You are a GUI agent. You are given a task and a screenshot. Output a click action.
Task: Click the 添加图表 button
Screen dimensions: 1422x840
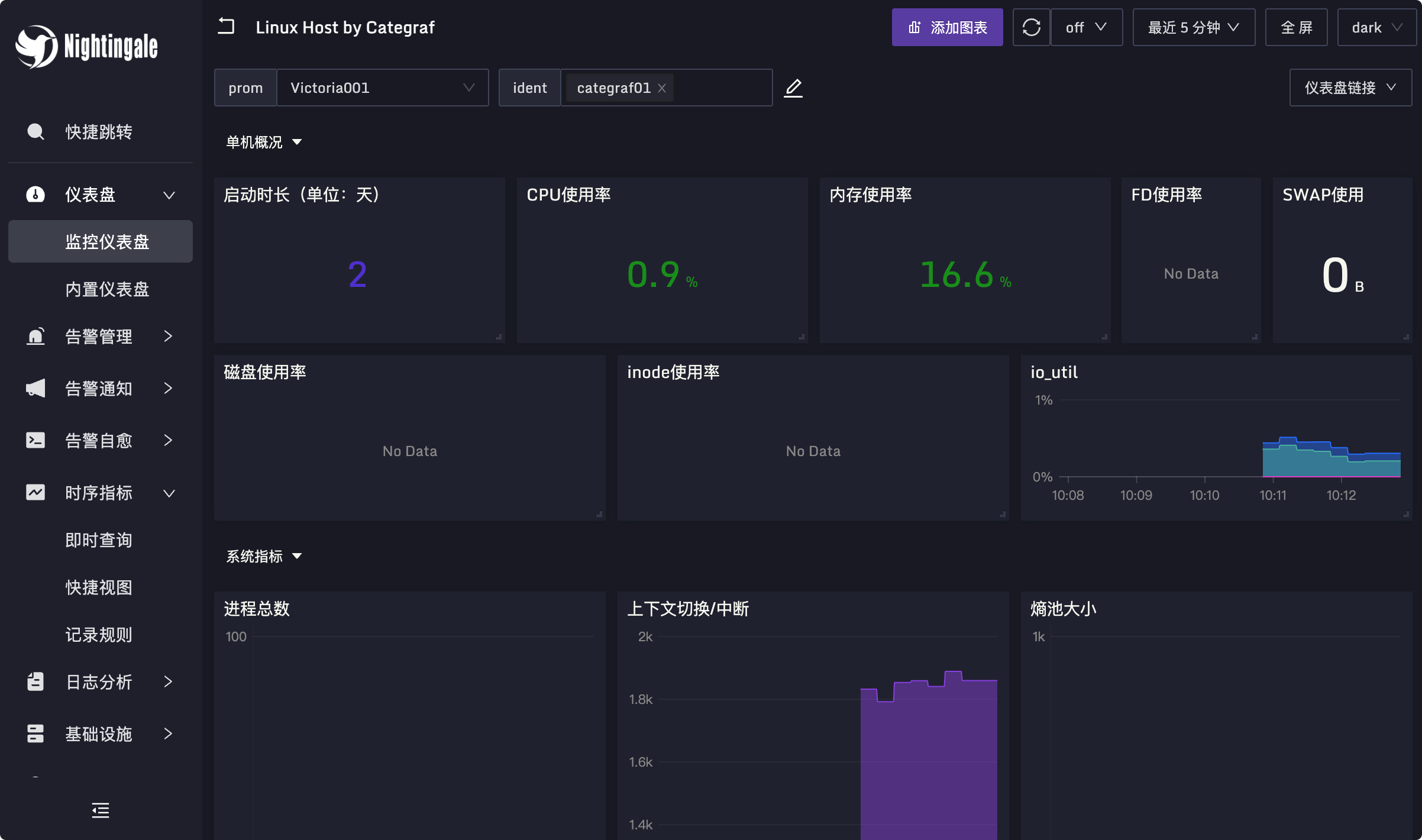[x=947, y=27]
